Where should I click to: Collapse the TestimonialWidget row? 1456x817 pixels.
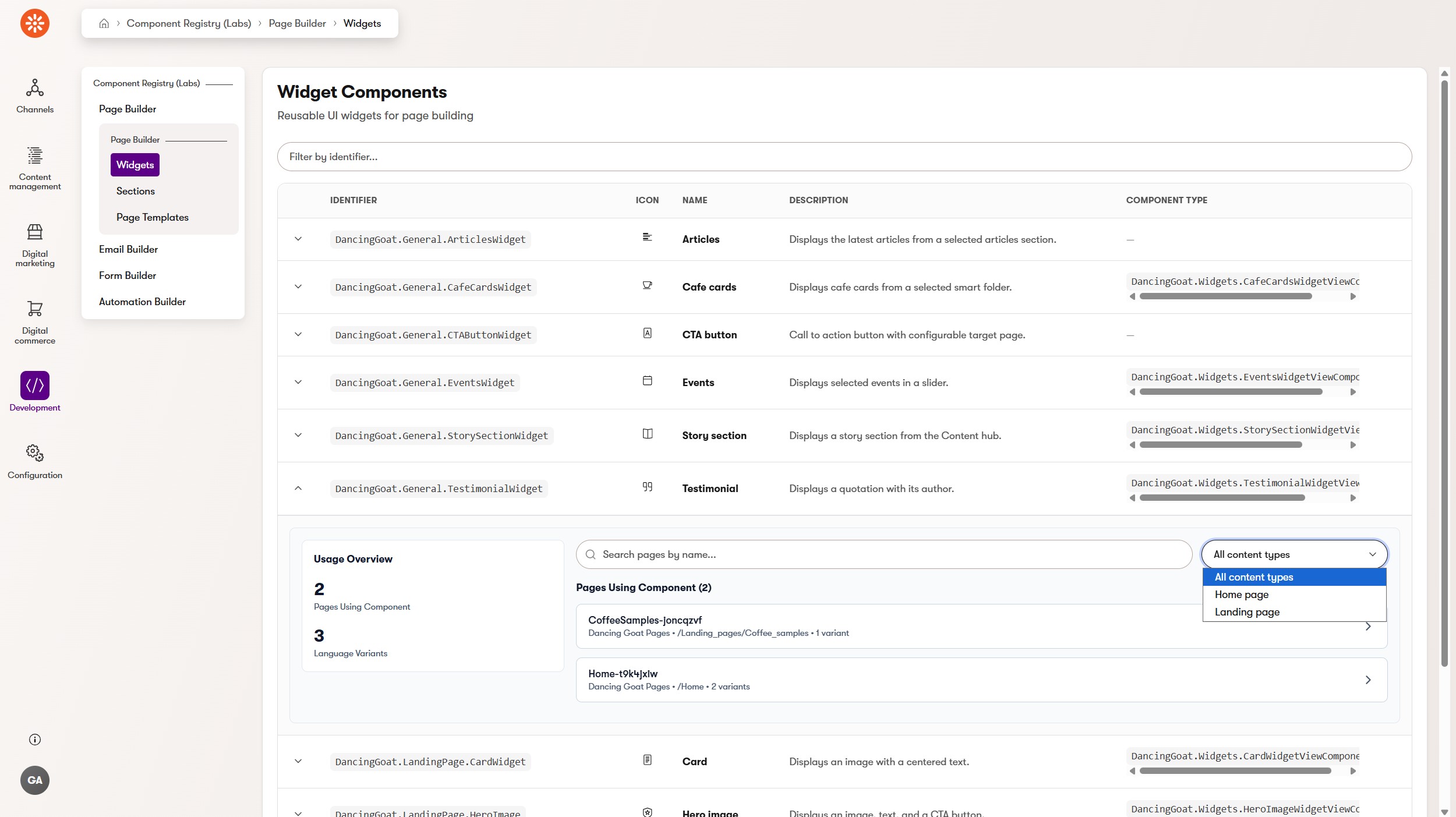click(298, 488)
